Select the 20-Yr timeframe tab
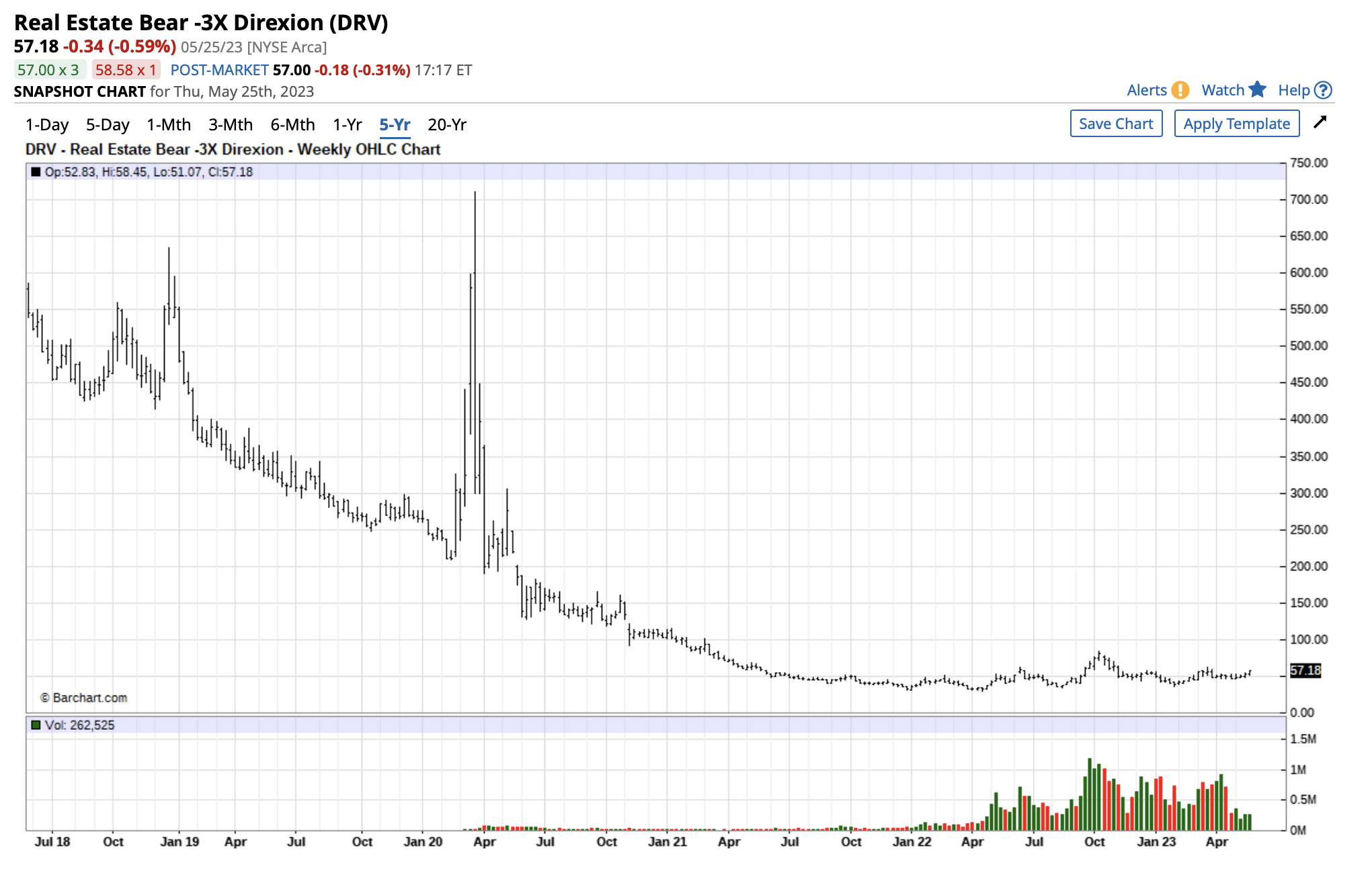The image size is (1372, 877). [x=448, y=124]
